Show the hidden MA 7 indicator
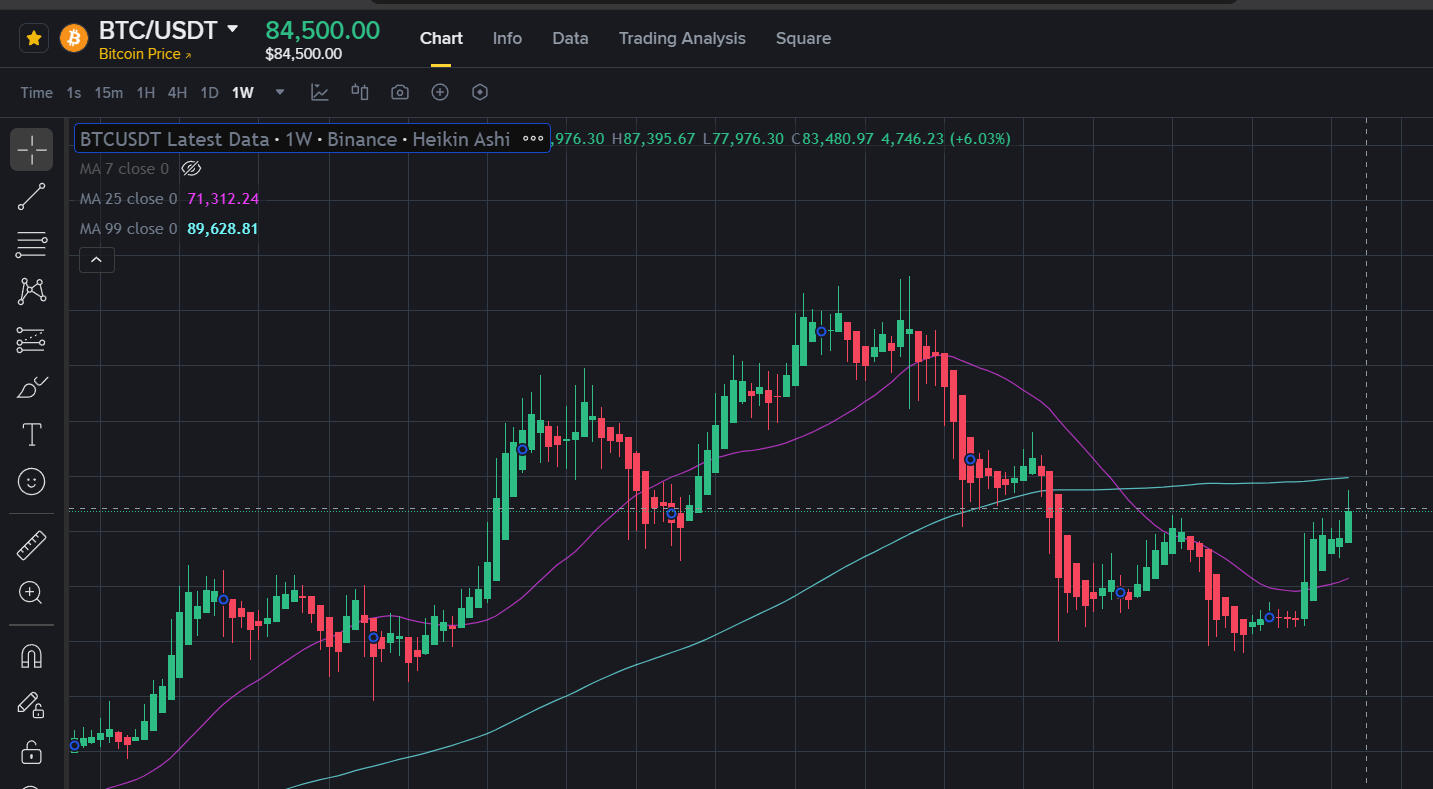1433x789 pixels. 192,169
